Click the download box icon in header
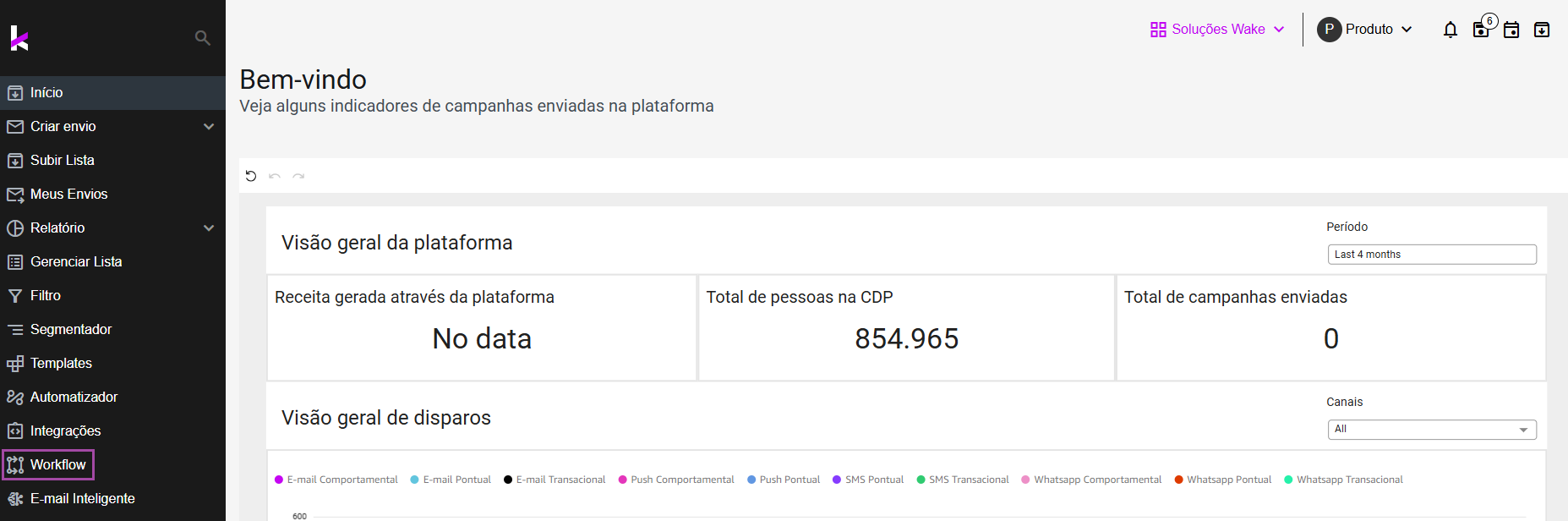Image resolution: width=1568 pixels, height=521 pixels. [1542, 30]
